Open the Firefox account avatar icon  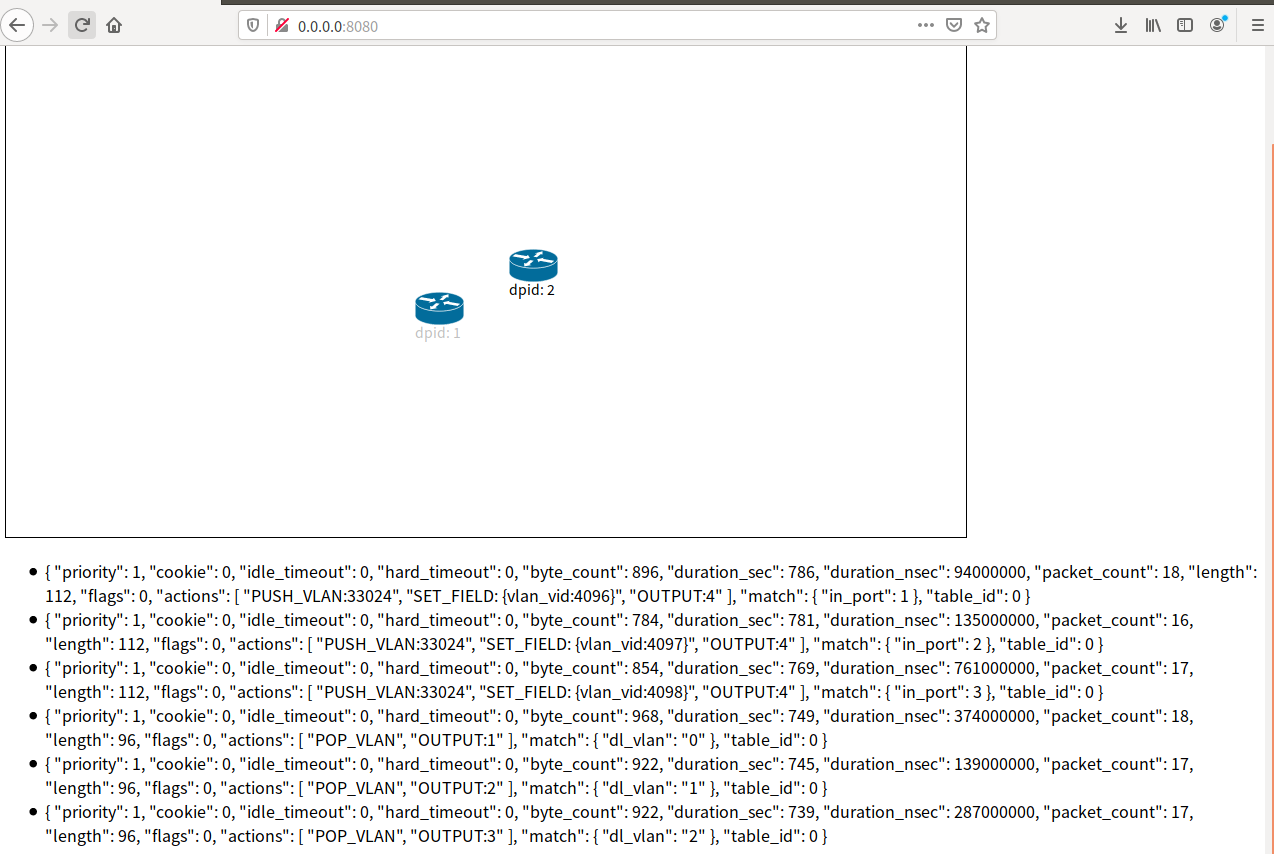[1217, 25]
